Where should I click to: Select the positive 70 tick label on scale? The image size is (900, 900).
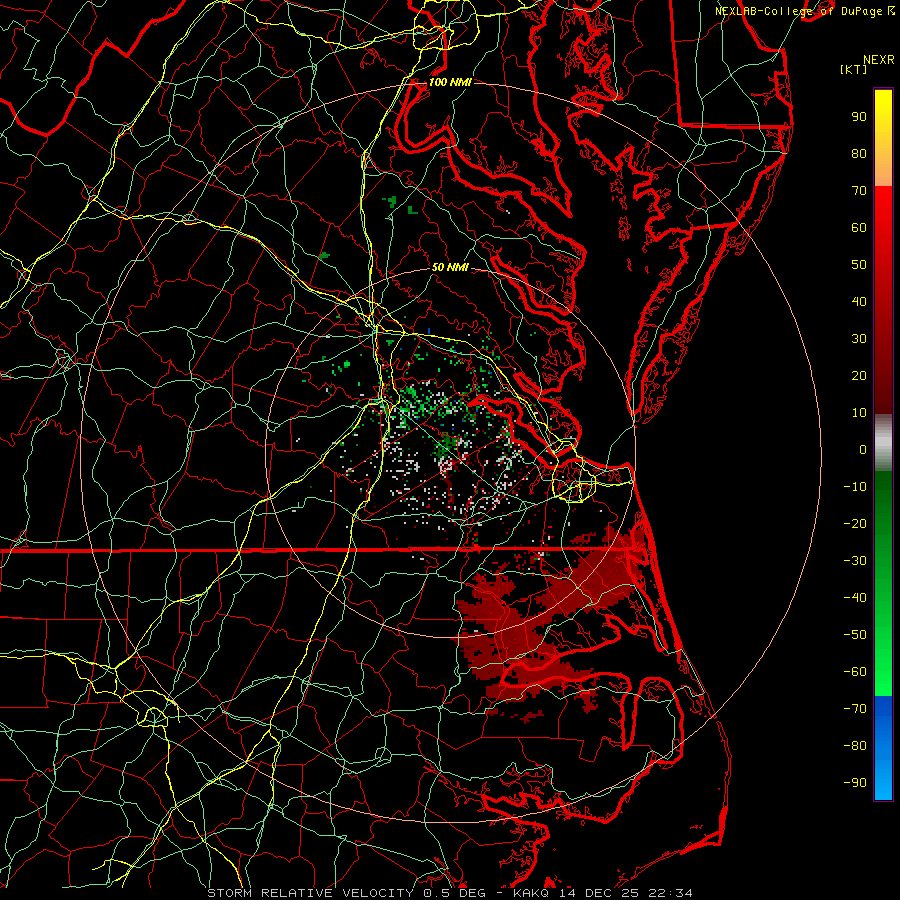(859, 191)
